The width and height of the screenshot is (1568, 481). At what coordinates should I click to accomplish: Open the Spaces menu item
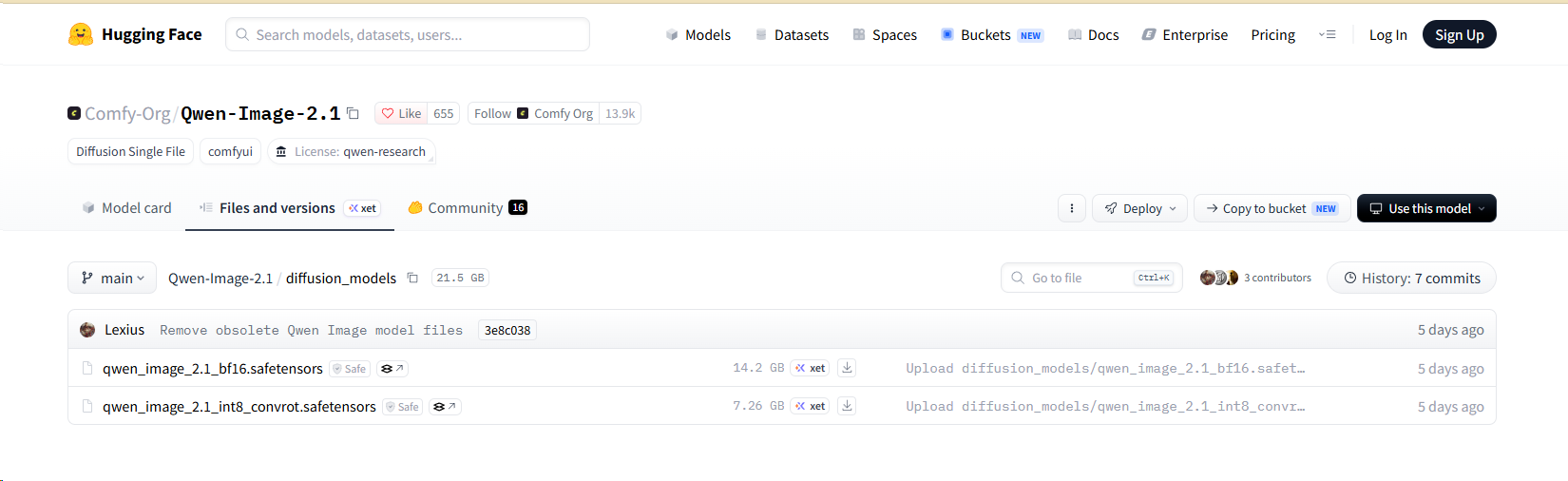[885, 34]
